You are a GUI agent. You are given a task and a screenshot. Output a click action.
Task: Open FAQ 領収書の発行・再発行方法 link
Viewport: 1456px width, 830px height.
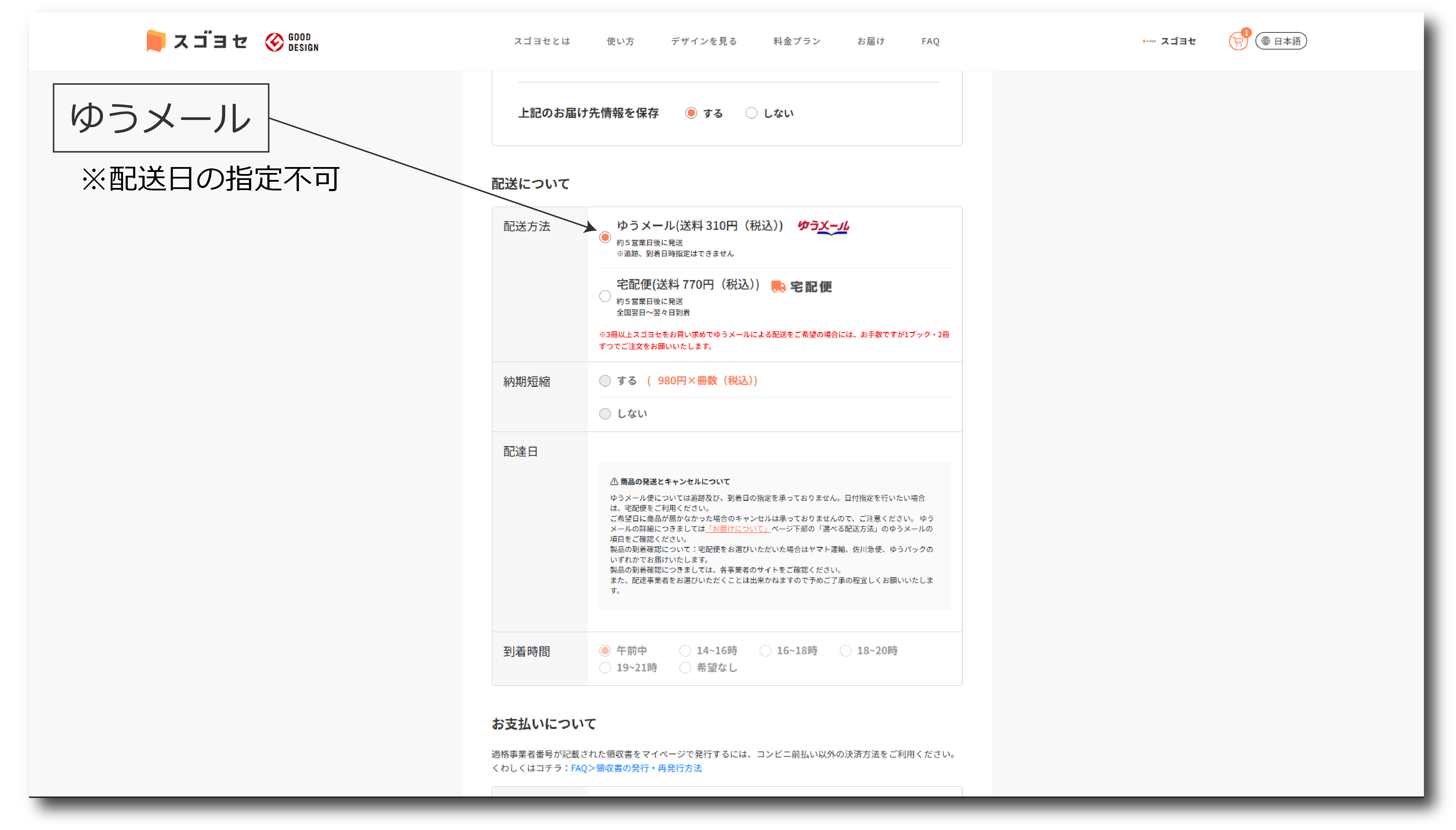pyautogui.click(x=636, y=768)
